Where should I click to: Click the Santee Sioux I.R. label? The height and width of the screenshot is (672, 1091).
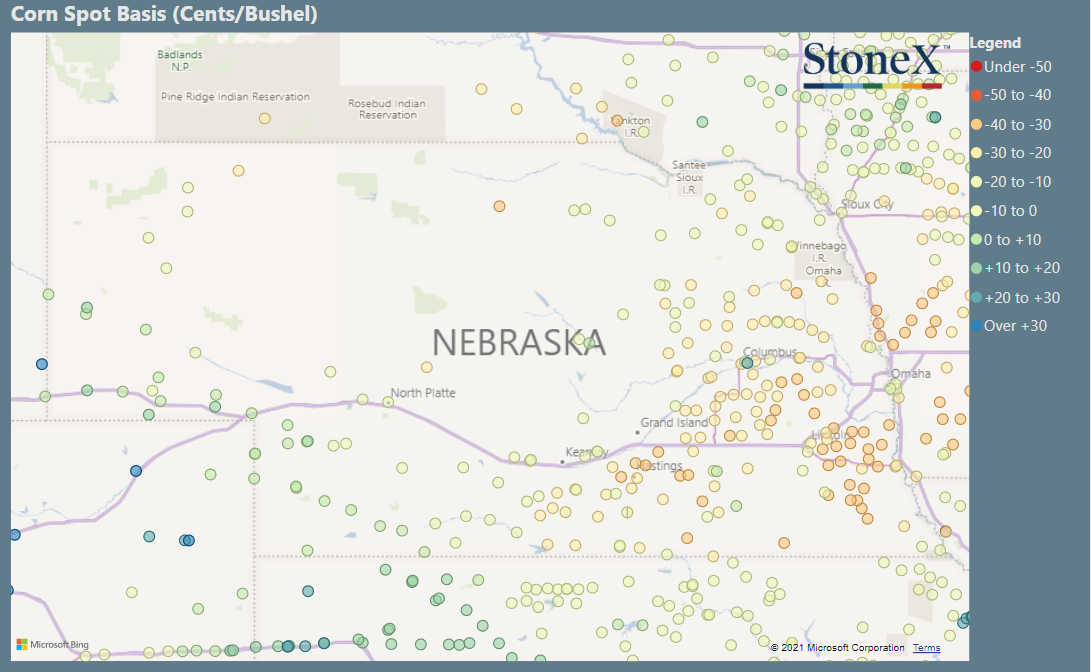click(x=689, y=177)
